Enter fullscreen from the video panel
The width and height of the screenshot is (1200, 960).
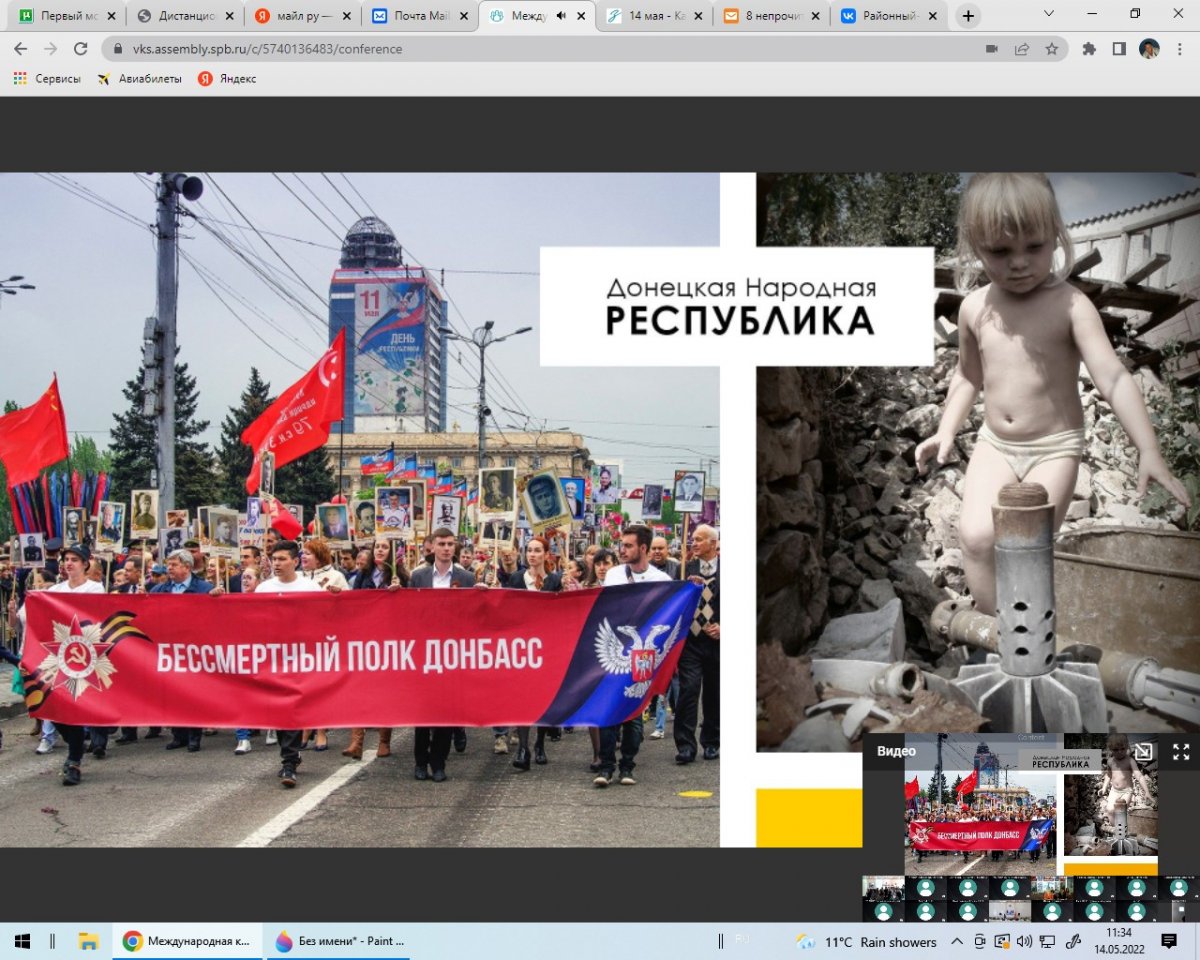pyautogui.click(x=1181, y=752)
